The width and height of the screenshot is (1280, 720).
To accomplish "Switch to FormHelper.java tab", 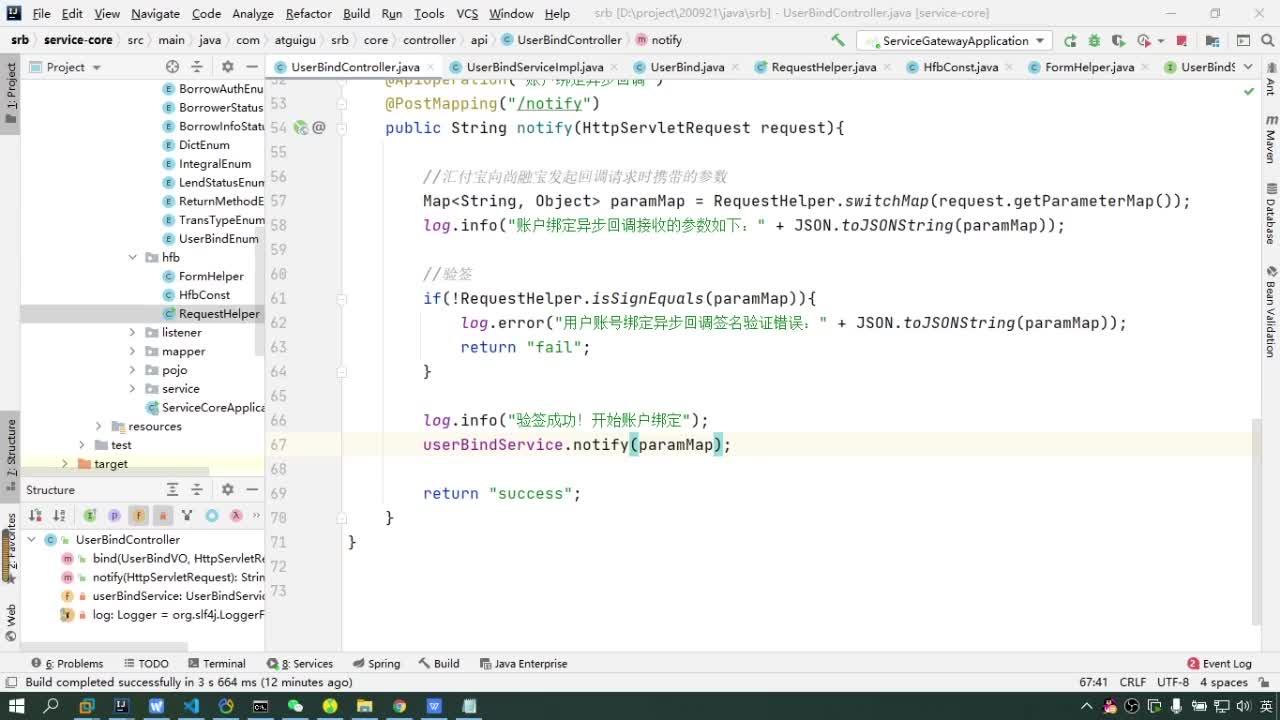I will coord(1088,67).
